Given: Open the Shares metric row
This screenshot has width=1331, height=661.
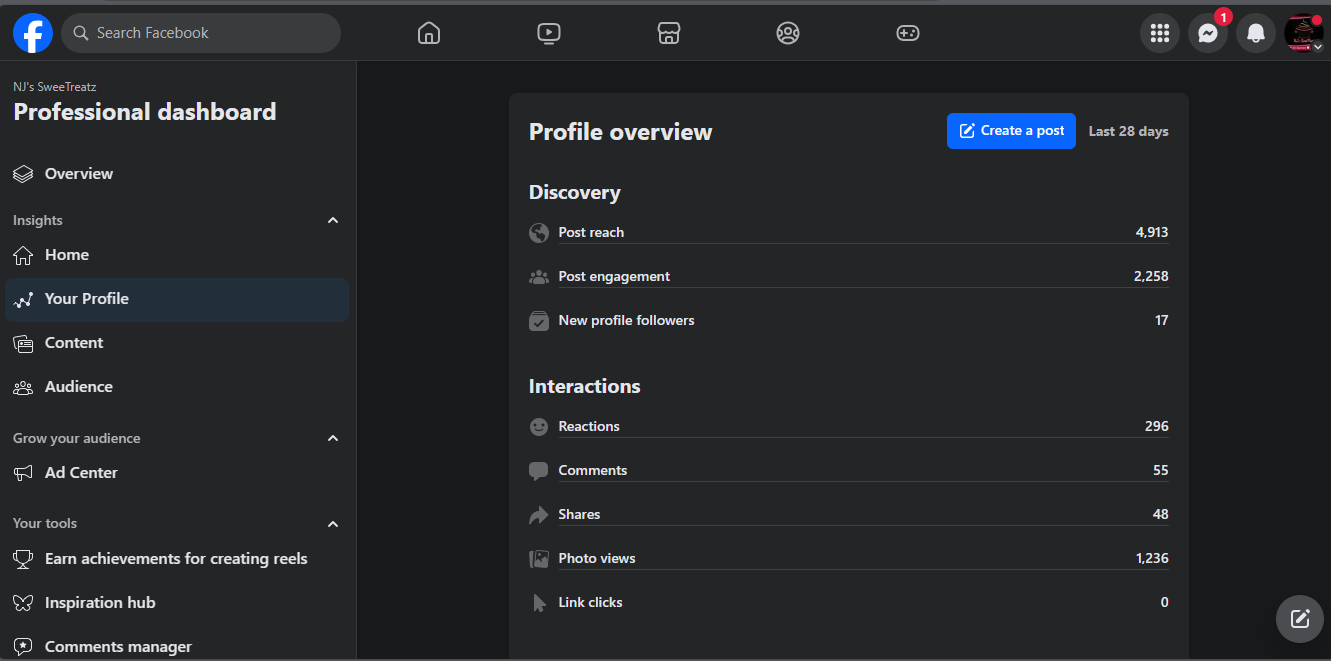Looking at the screenshot, I should [x=848, y=515].
